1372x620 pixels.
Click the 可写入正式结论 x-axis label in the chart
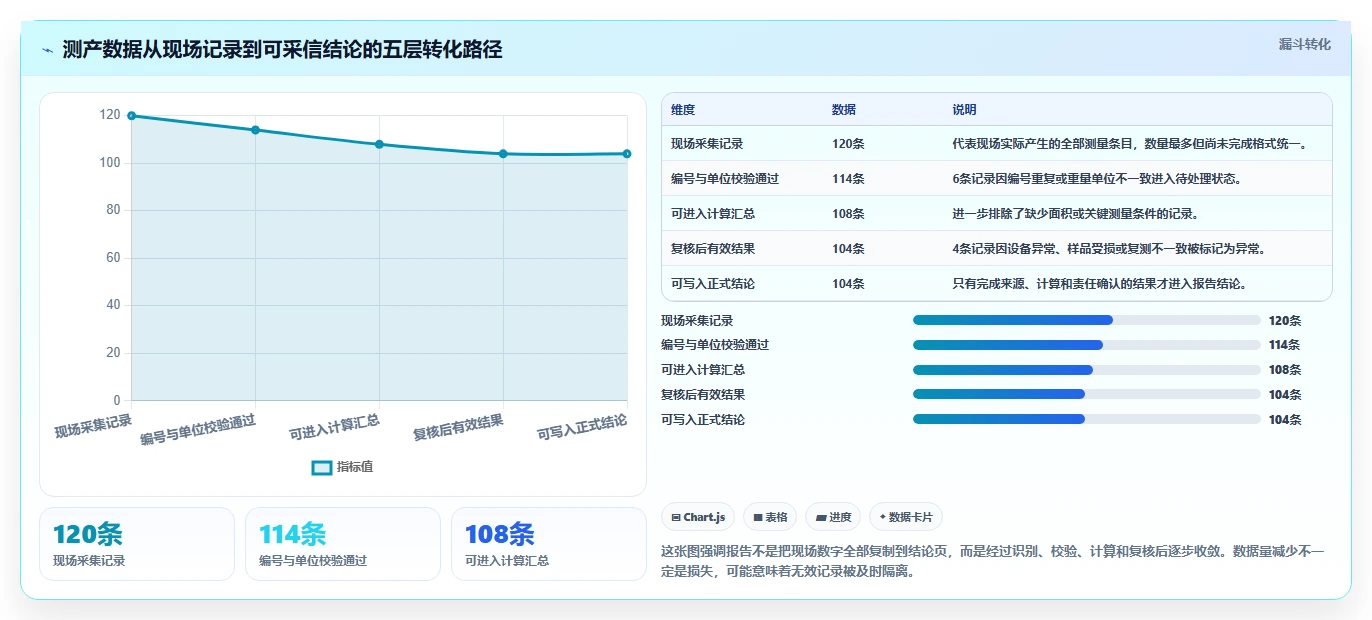pos(582,427)
